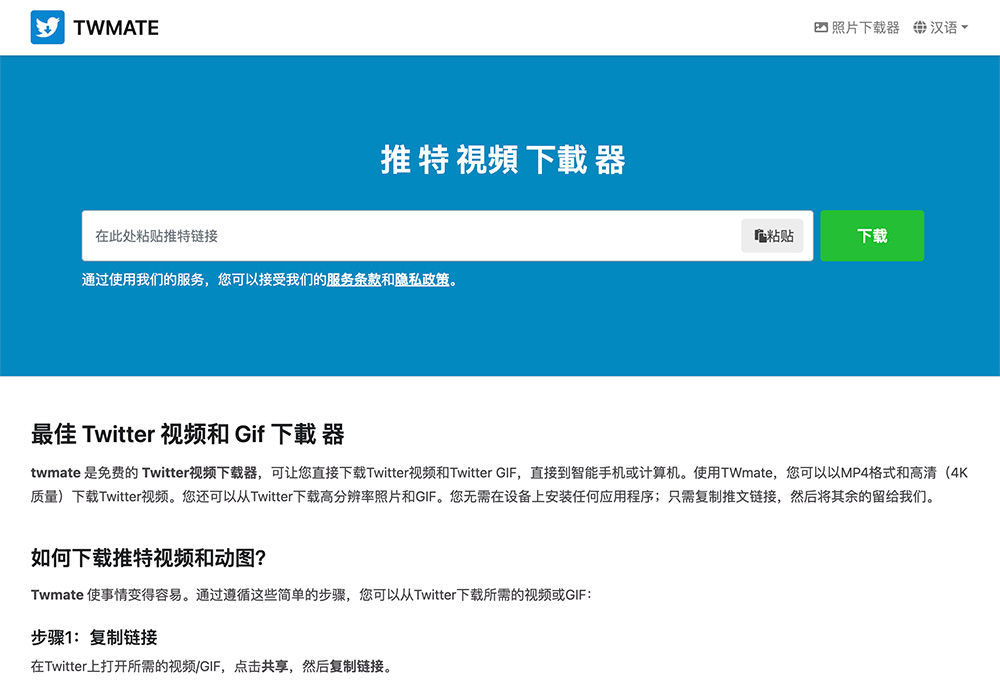
Task: Click the bold 'twmate' at paragraph start
Action: 55,473
